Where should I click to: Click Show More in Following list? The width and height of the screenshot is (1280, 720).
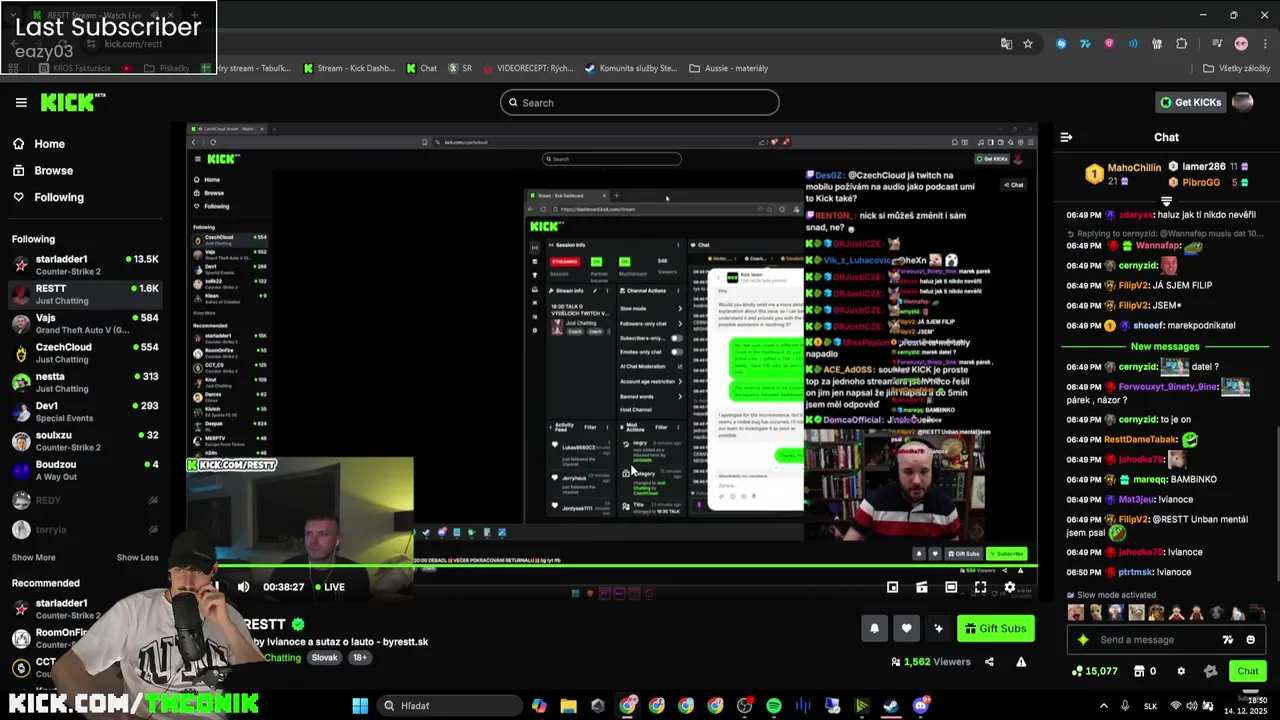[34, 557]
